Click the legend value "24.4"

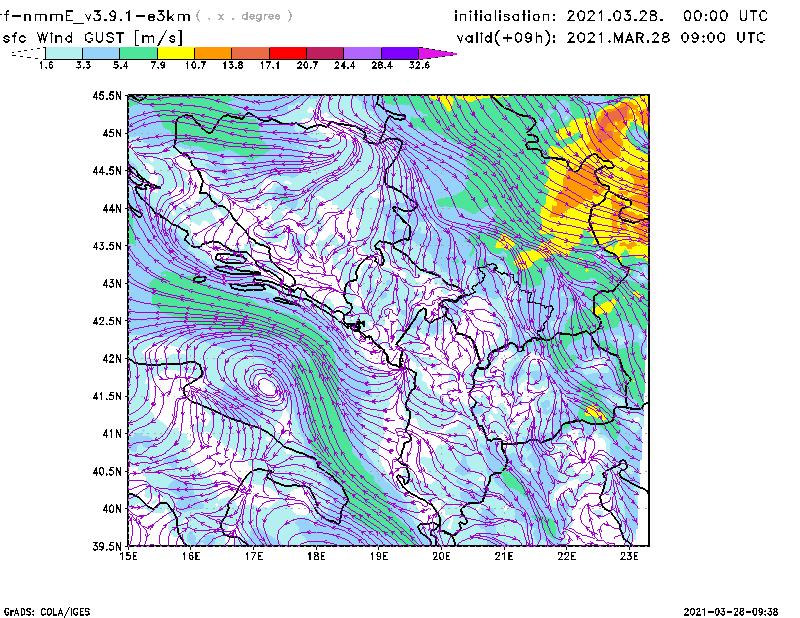[x=344, y=65]
